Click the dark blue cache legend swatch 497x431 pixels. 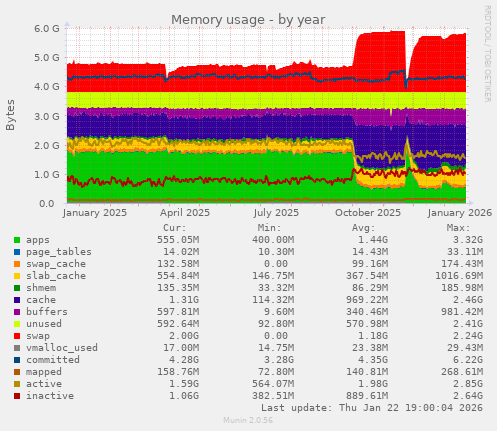[17, 300]
